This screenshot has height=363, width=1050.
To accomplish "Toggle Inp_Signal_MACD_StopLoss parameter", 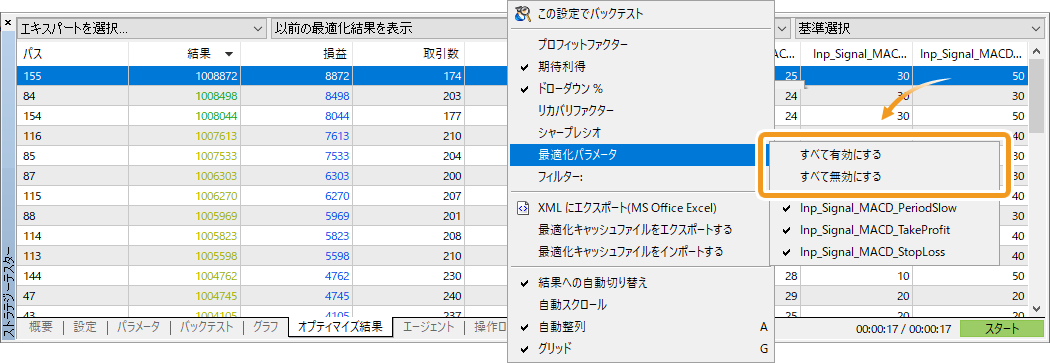I will pos(786,252).
